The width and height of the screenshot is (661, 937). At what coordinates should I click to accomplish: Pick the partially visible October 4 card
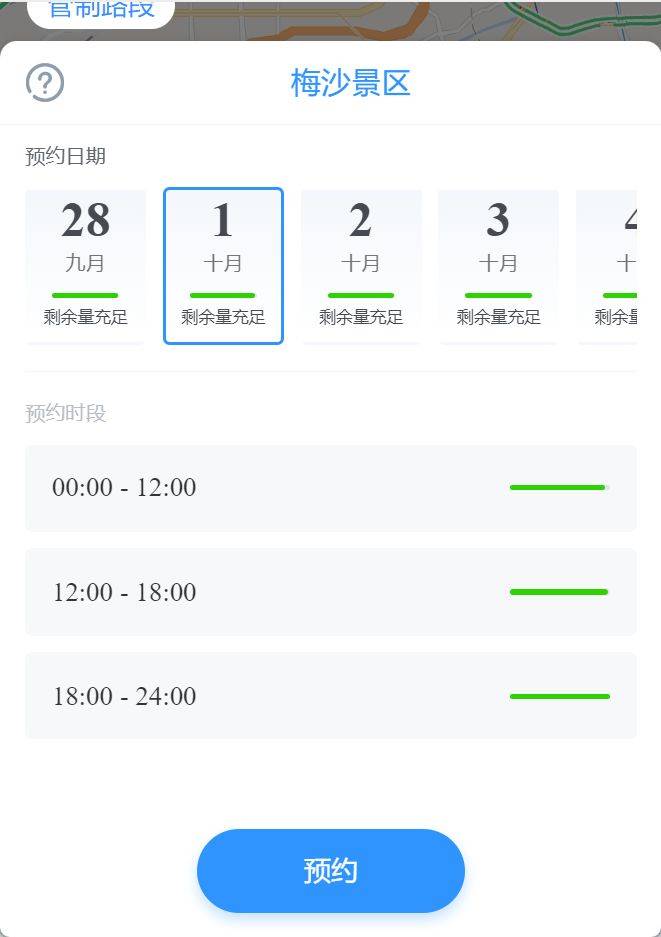click(607, 267)
